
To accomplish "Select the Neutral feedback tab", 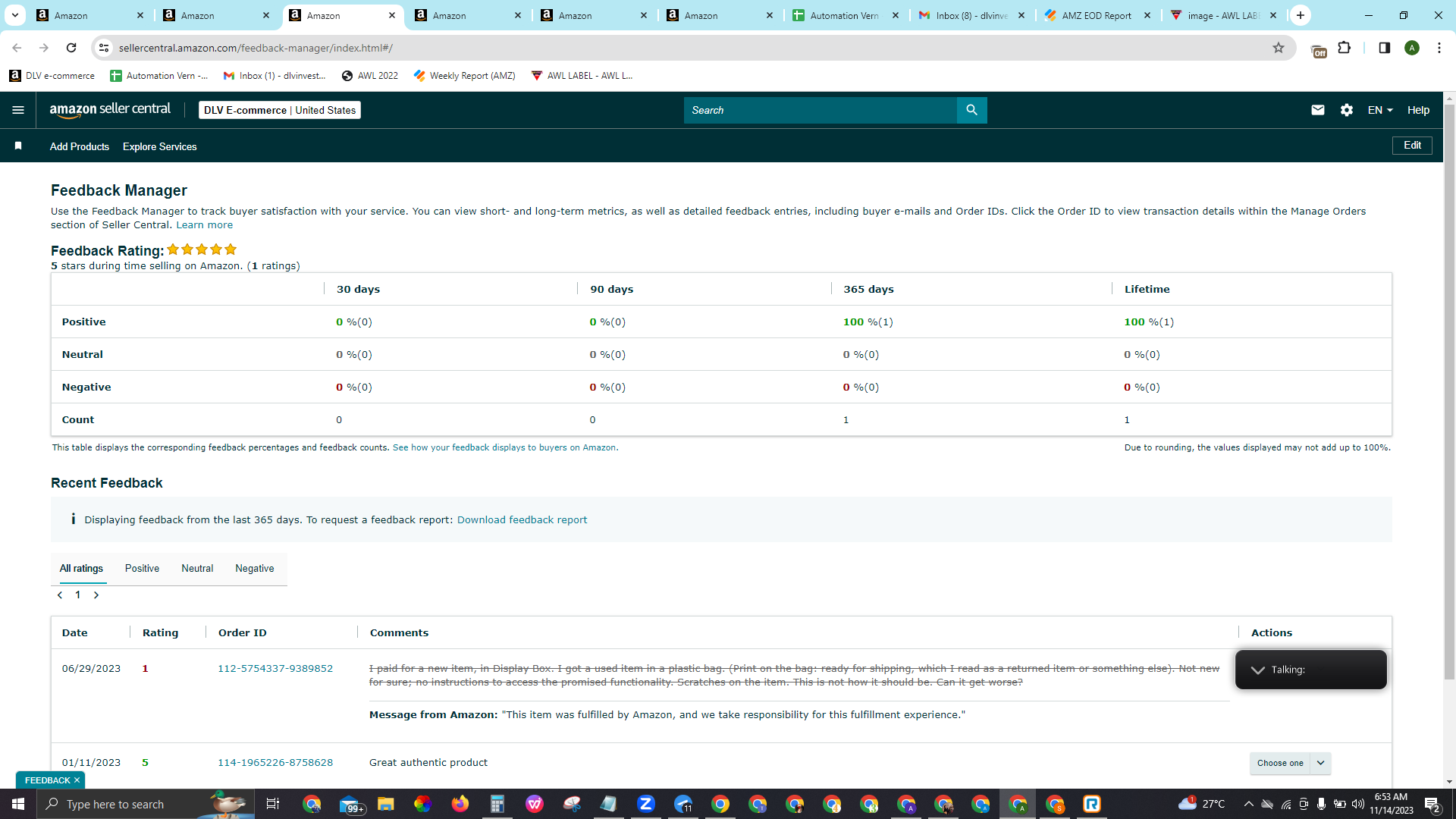I will [x=197, y=568].
